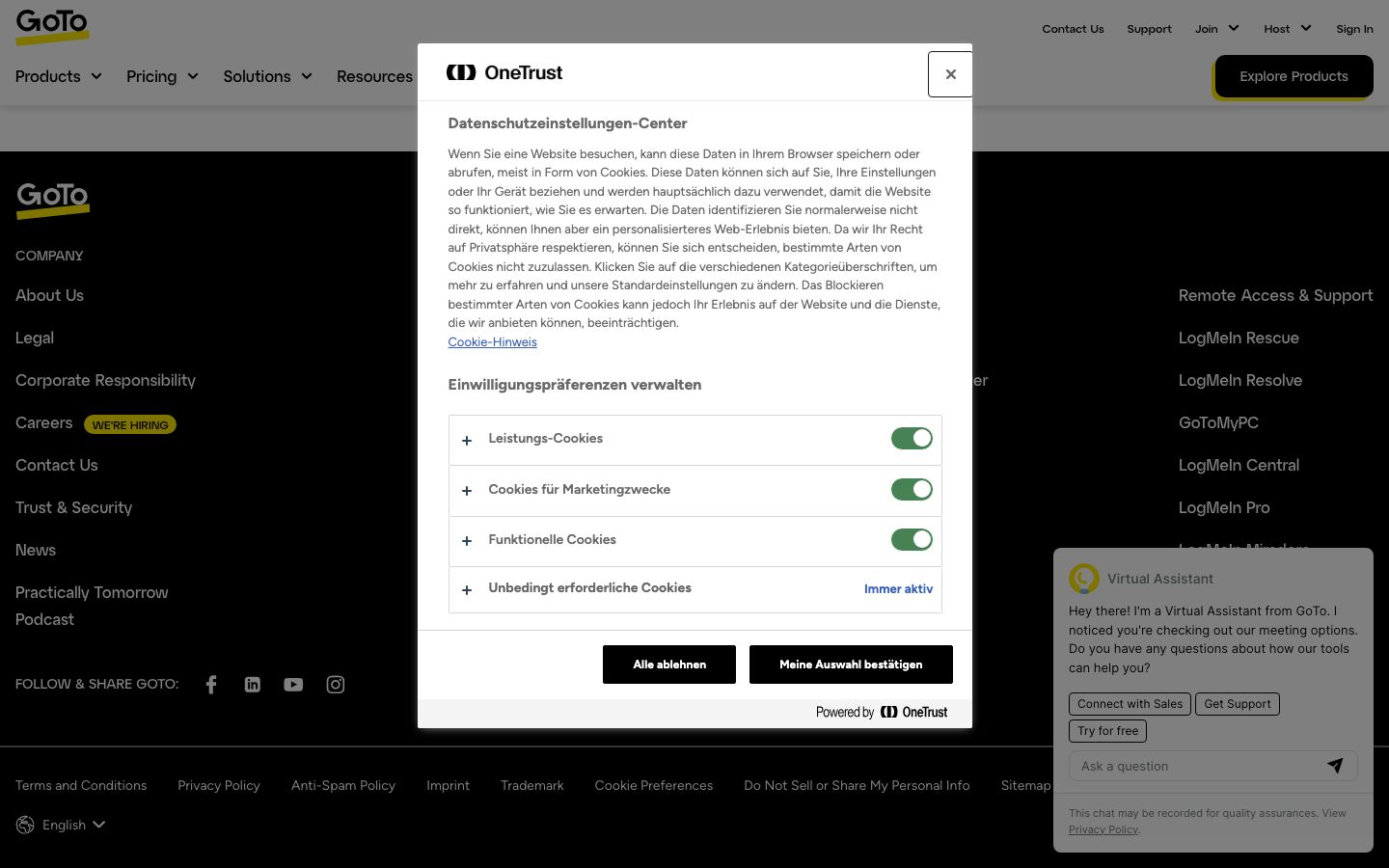Open GoTo Facebook page icon
The width and height of the screenshot is (1389, 868).
211,685
